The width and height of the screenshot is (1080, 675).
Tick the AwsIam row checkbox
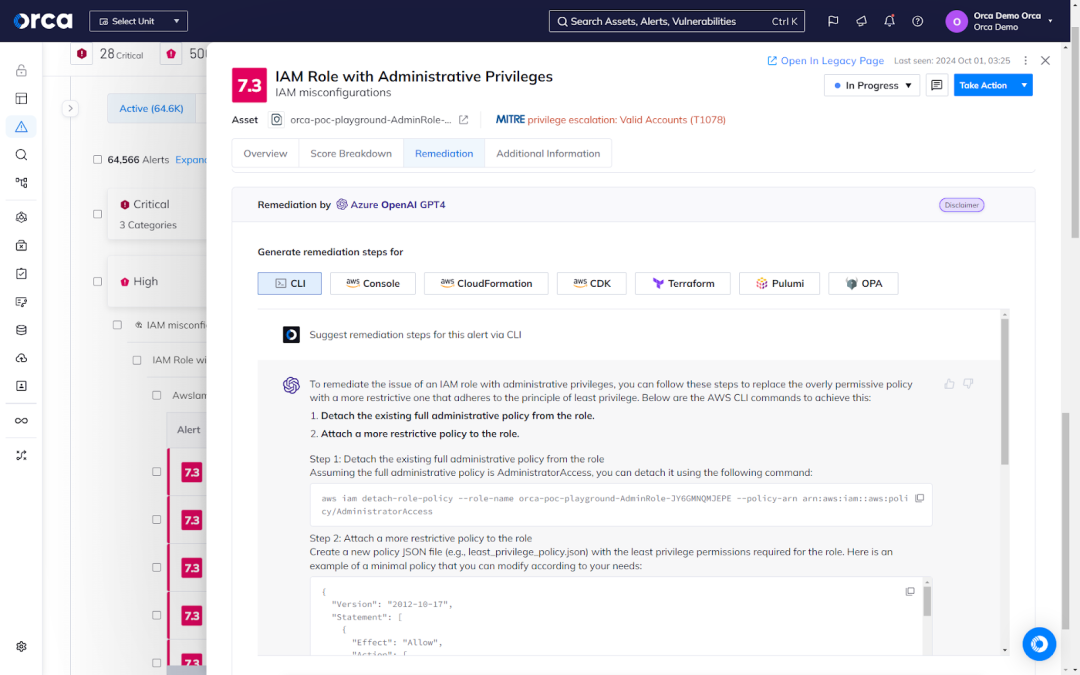pyautogui.click(x=157, y=395)
